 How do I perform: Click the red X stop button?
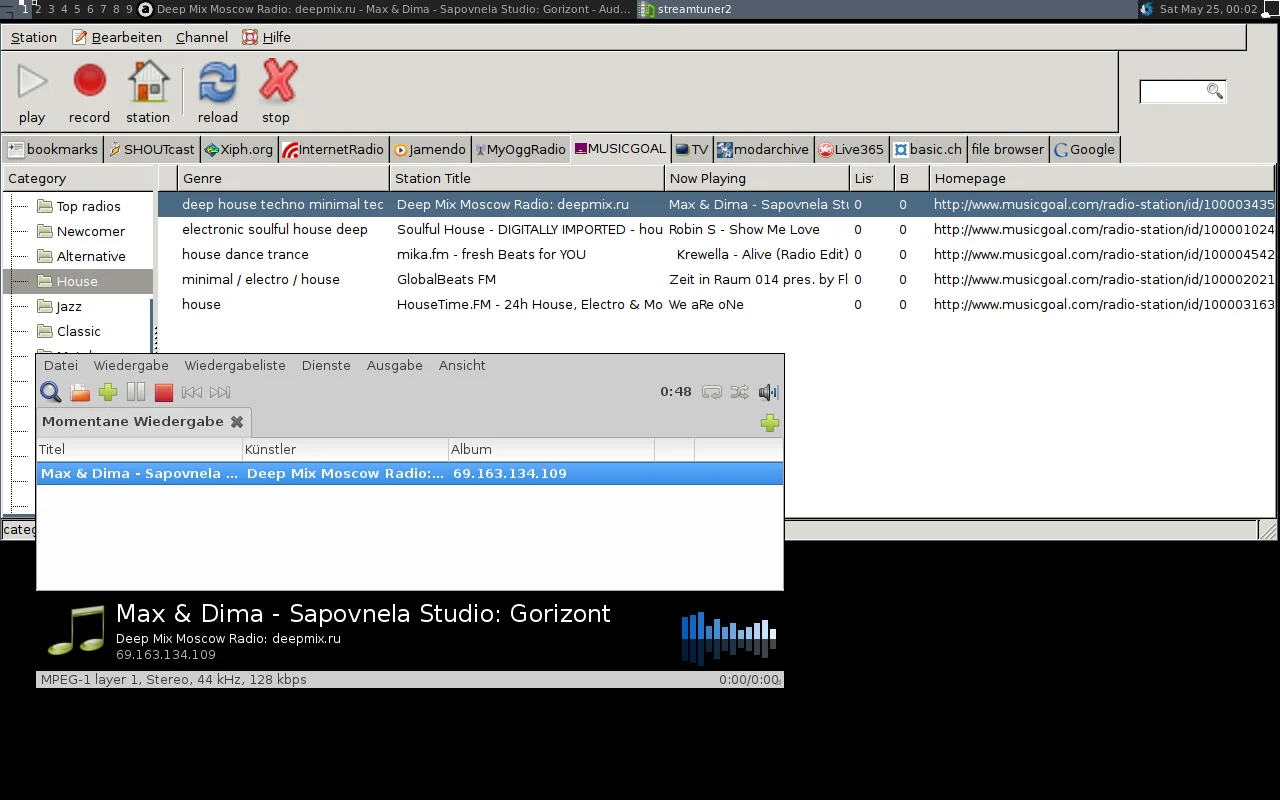(x=277, y=91)
